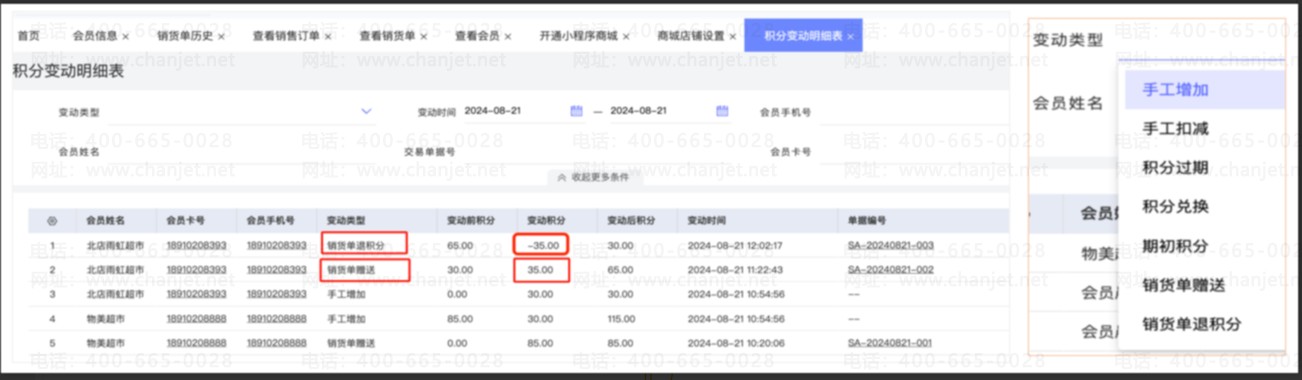The width and height of the screenshot is (1302, 380).
Task: Close the 商城店铺设置 tab
Action: click(x=732, y=36)
